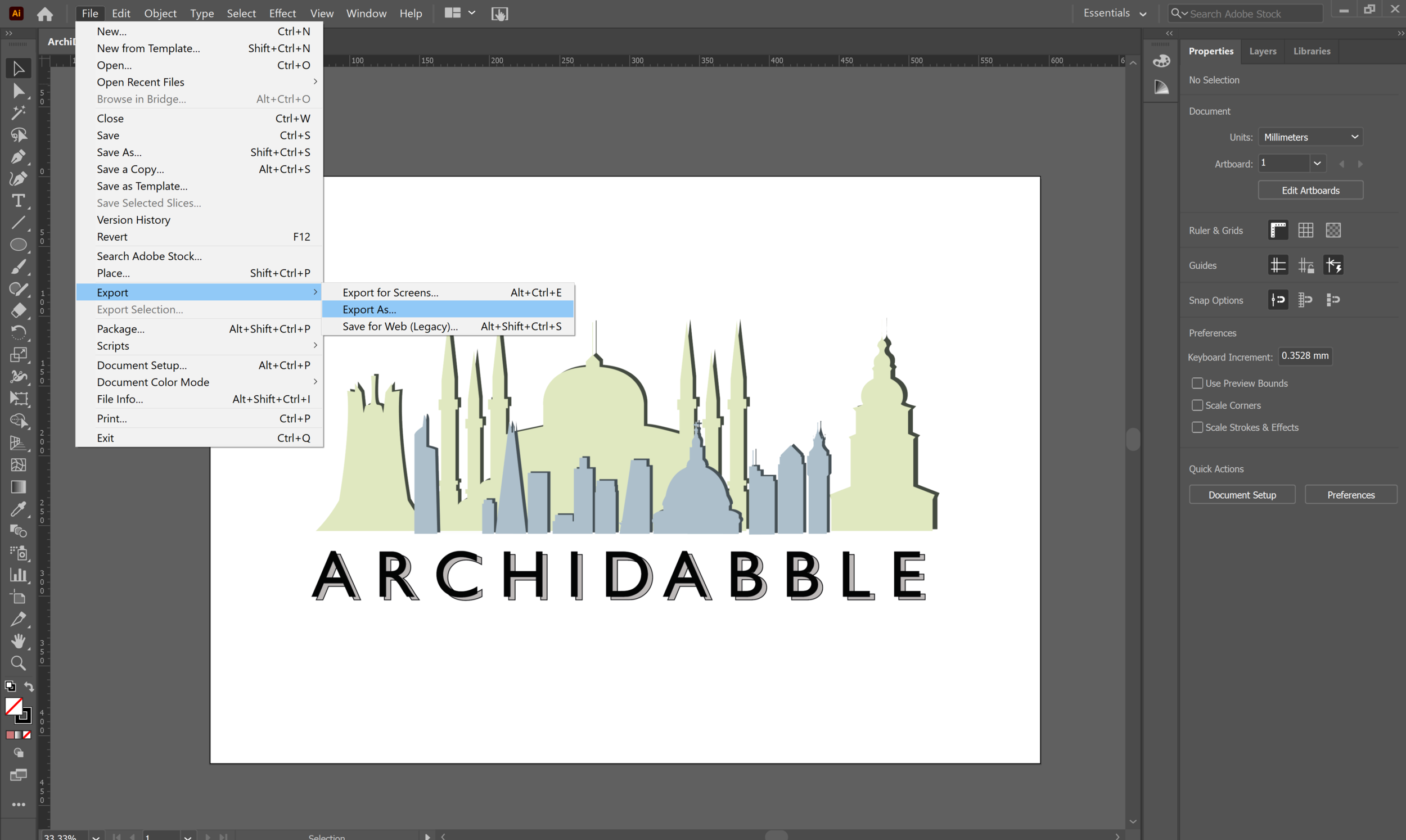The height and width of the screenshot is (840, 1406).
Task: Switch to the Layers tab
Action: [1263, 51]
